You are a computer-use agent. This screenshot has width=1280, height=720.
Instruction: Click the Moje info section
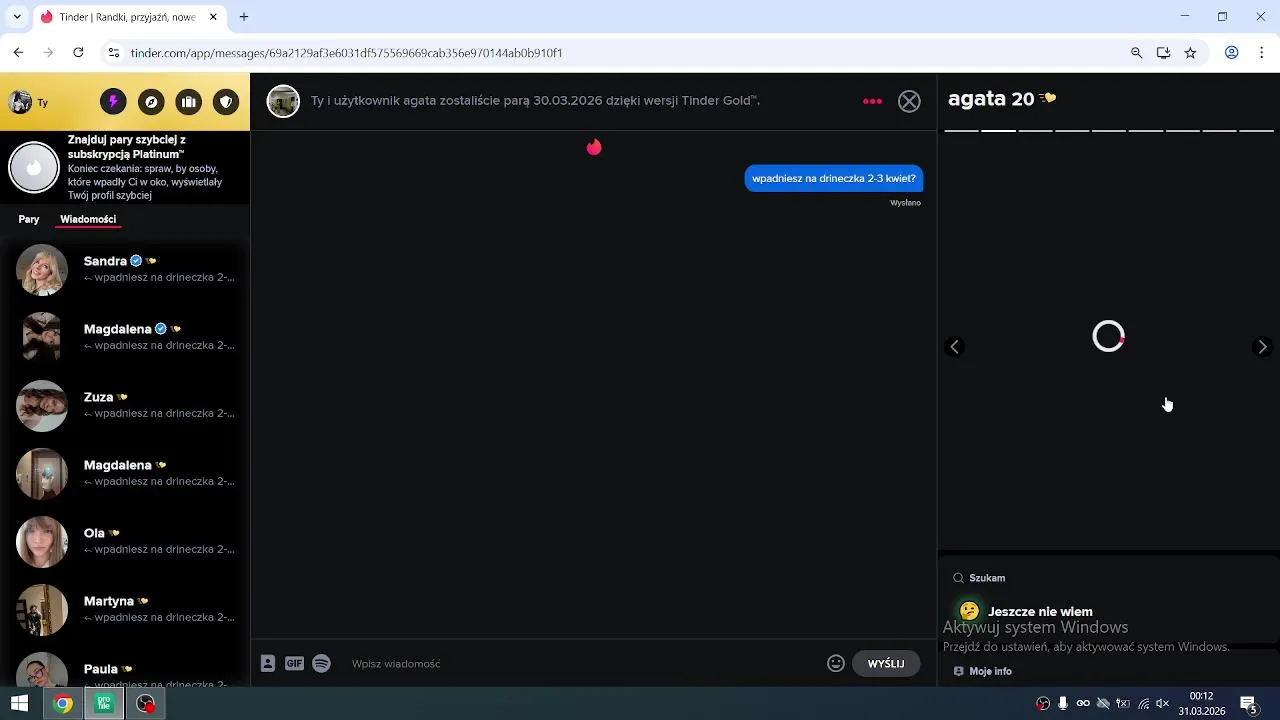pos(990,671)
